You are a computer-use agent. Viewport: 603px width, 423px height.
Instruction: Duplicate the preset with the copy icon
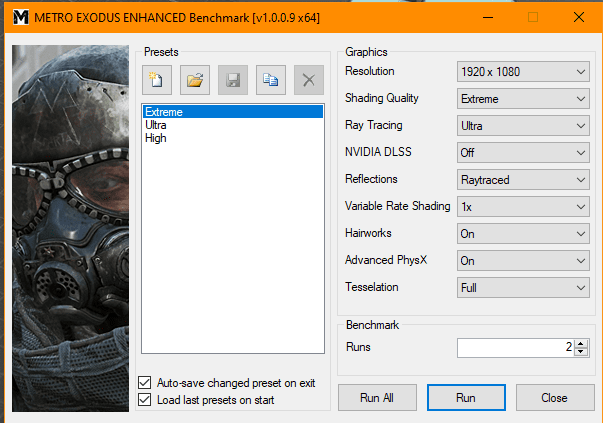coord(271,80)
